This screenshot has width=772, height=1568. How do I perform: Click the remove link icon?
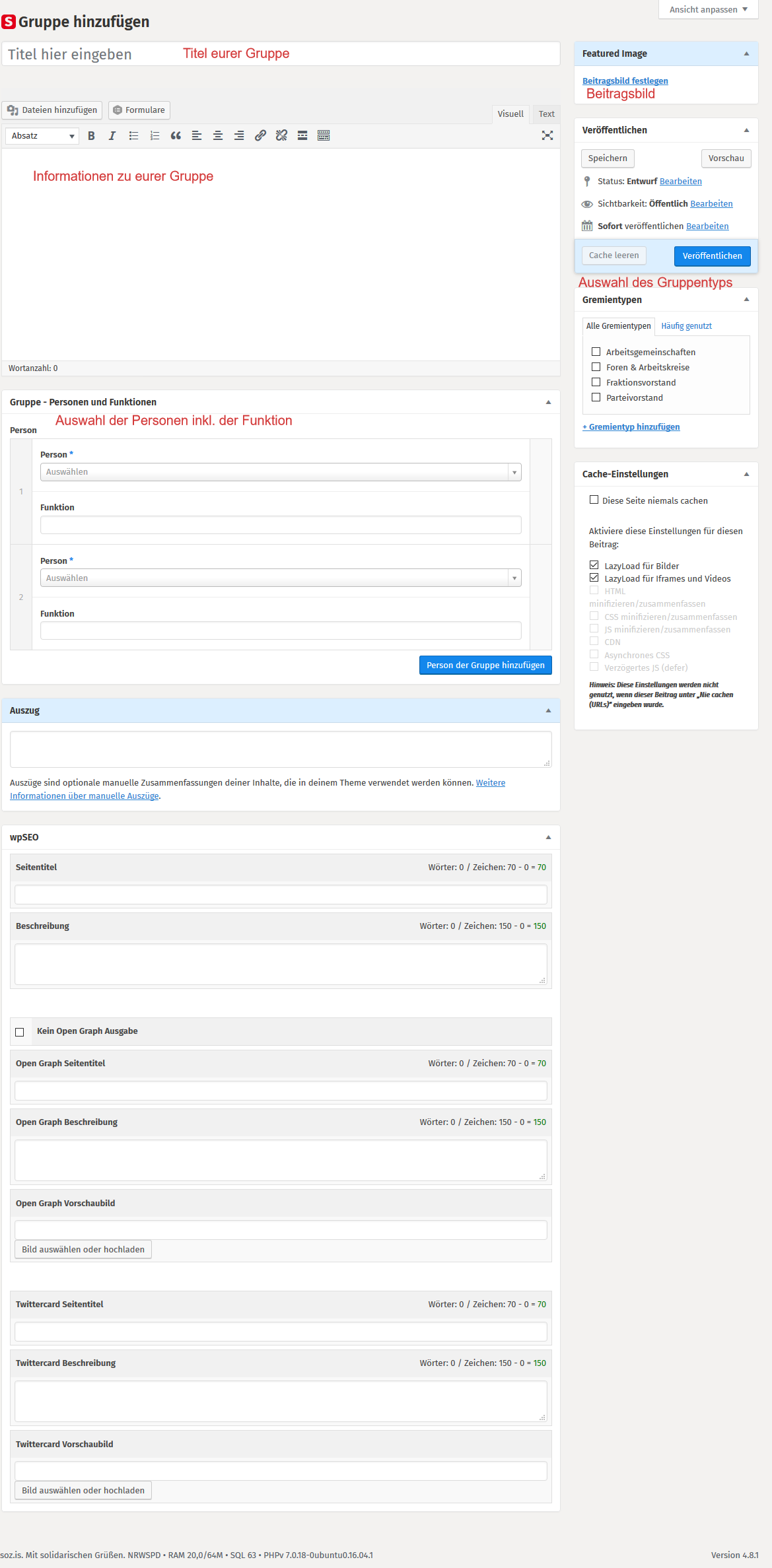(281, 136)
